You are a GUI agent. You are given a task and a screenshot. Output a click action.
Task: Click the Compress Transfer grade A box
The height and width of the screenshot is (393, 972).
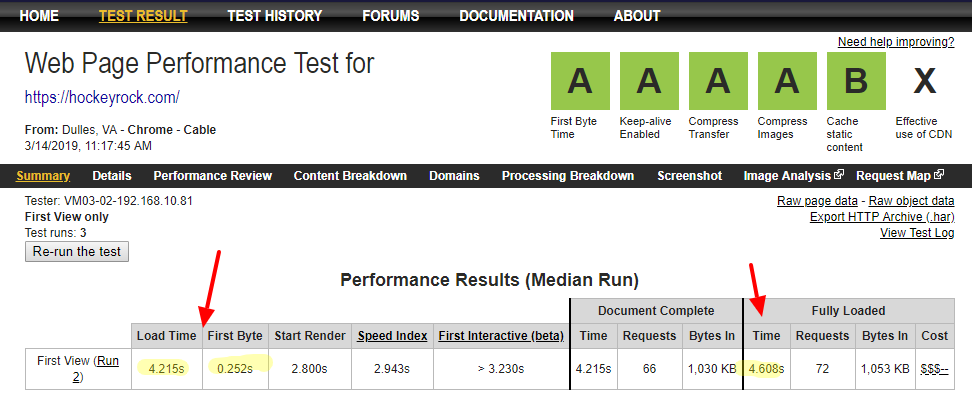pyautogui.click(x=718, y=81)
